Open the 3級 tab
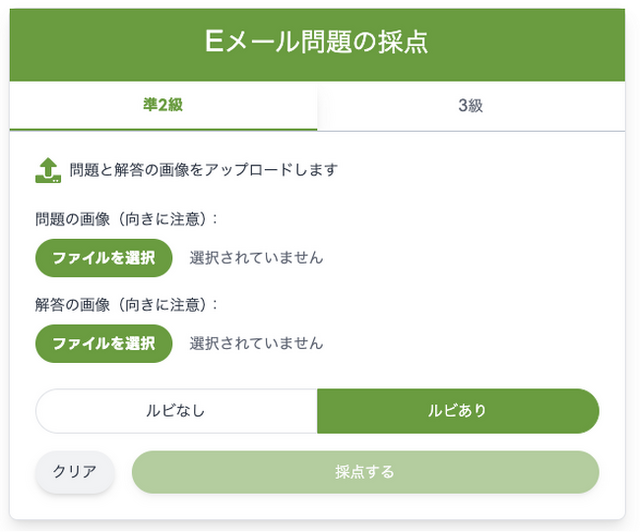Screen dimensions: 640x532 point(470,106)
